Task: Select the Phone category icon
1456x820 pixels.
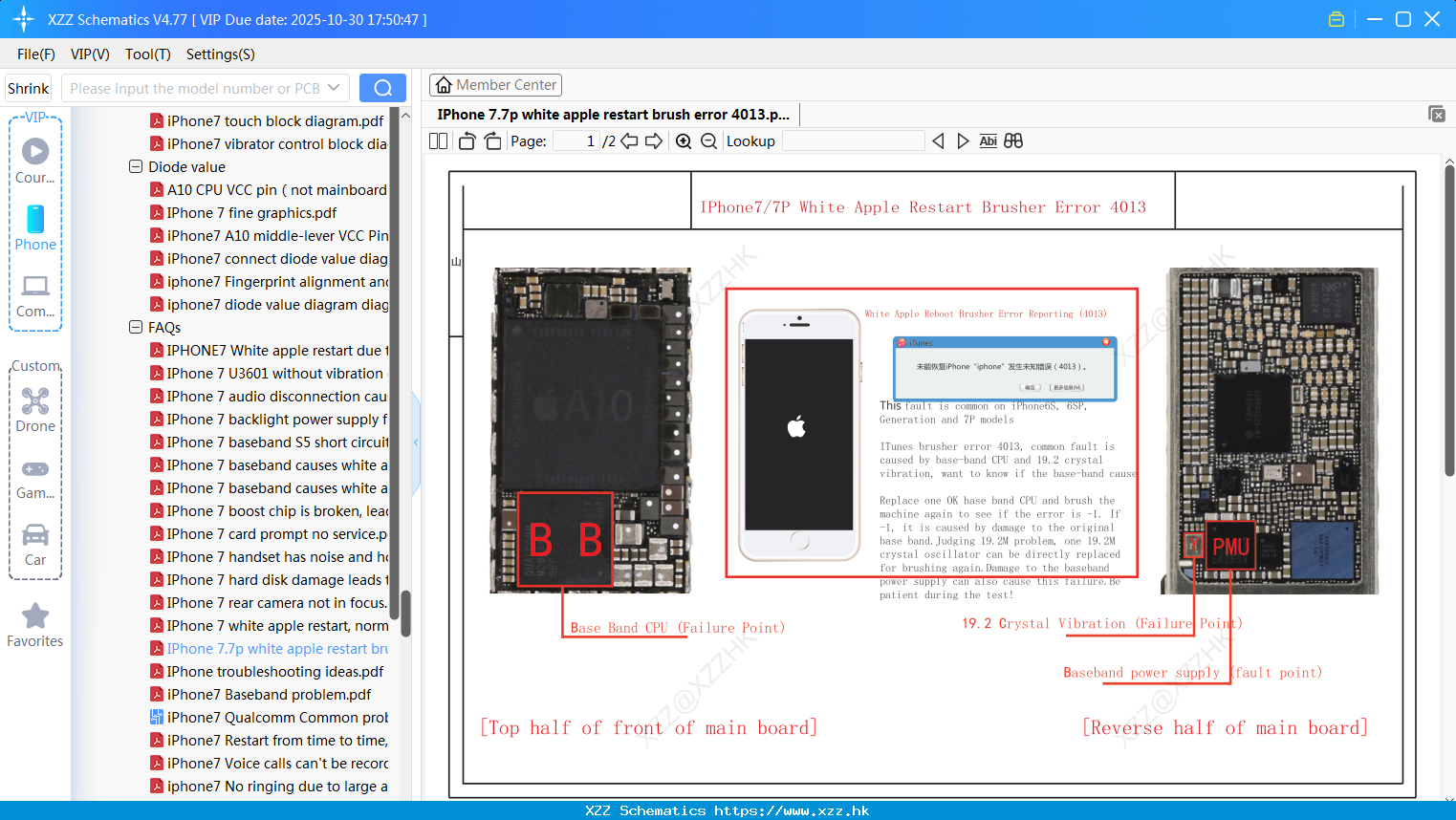Action: coord(35,219)
